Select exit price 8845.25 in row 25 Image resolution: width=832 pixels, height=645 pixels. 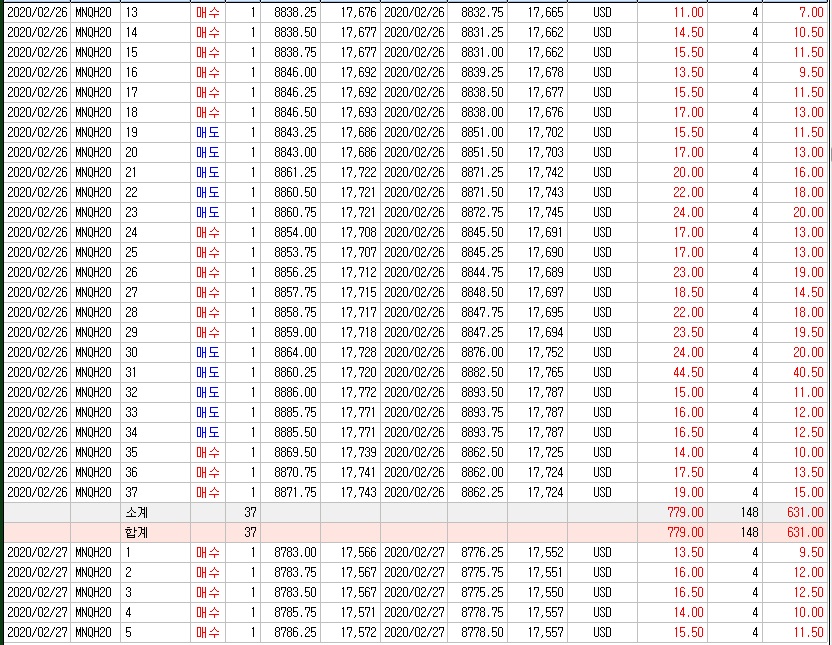coord(482,252)
